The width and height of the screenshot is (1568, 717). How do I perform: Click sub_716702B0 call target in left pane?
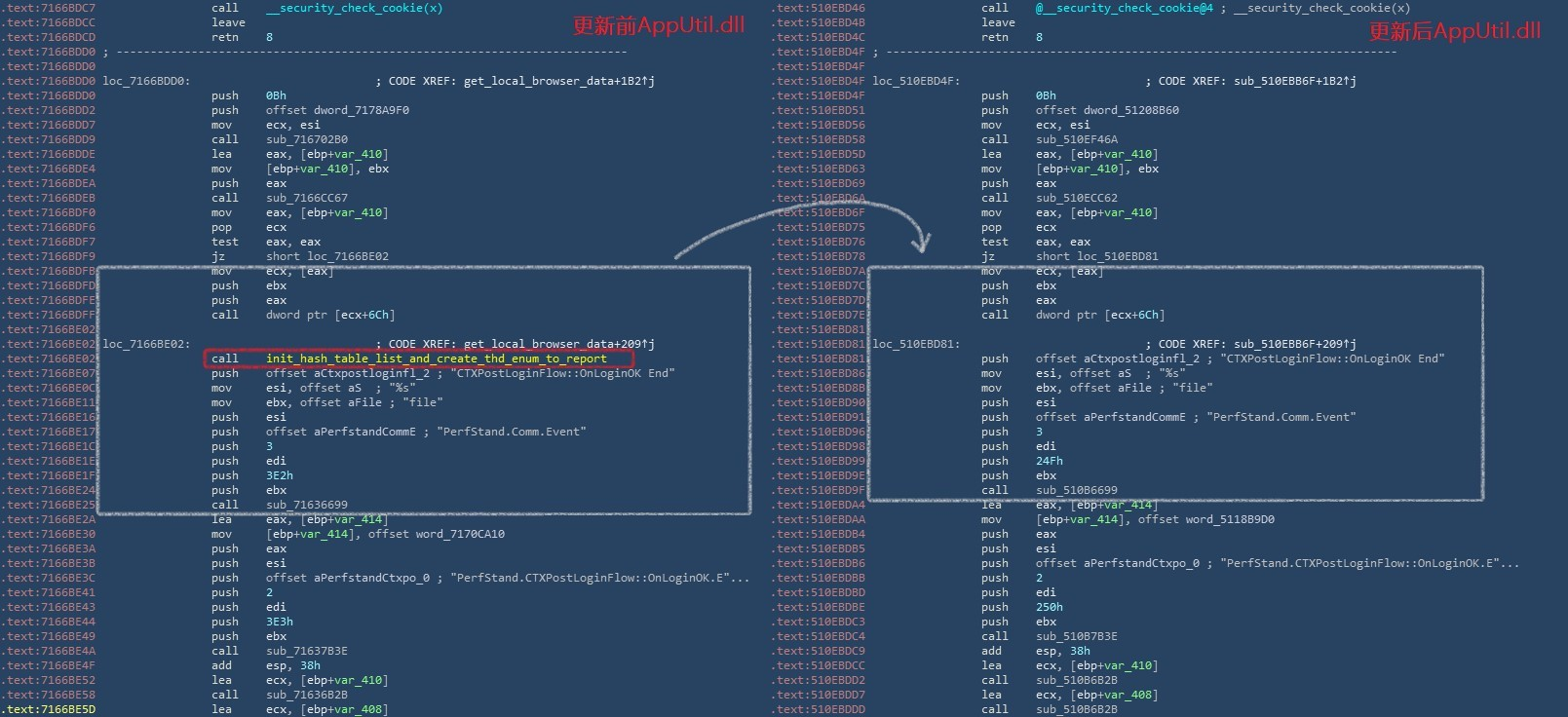tap(306, 139)
